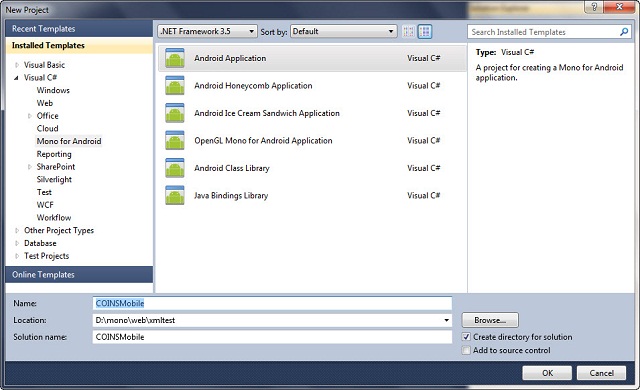Collapse the Visual C# tree node
The height and width of the screenshot is (390, 640).
click(x=16, y=78)
